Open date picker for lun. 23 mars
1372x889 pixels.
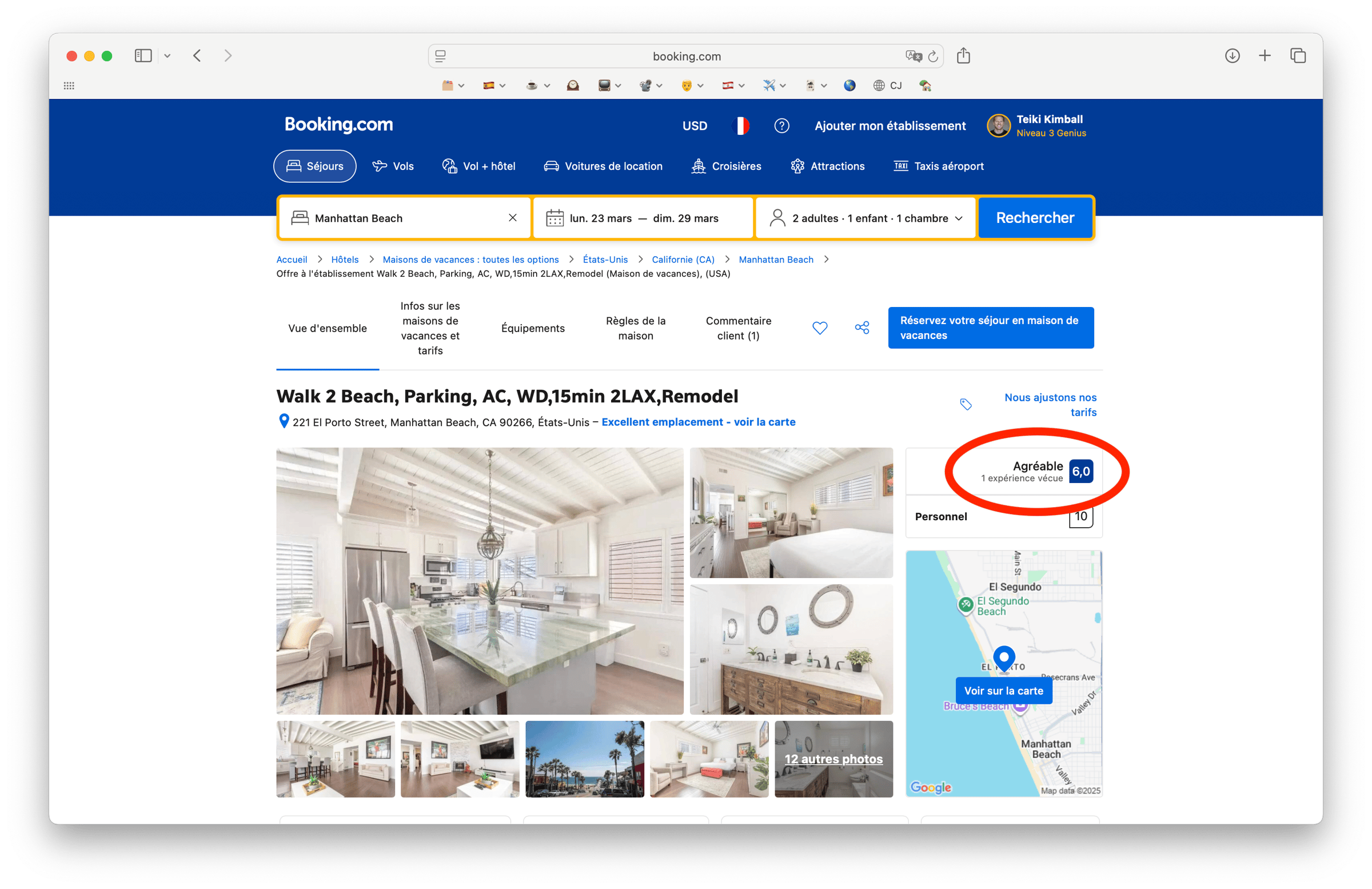pyautogui.click(x=600, y=218)
